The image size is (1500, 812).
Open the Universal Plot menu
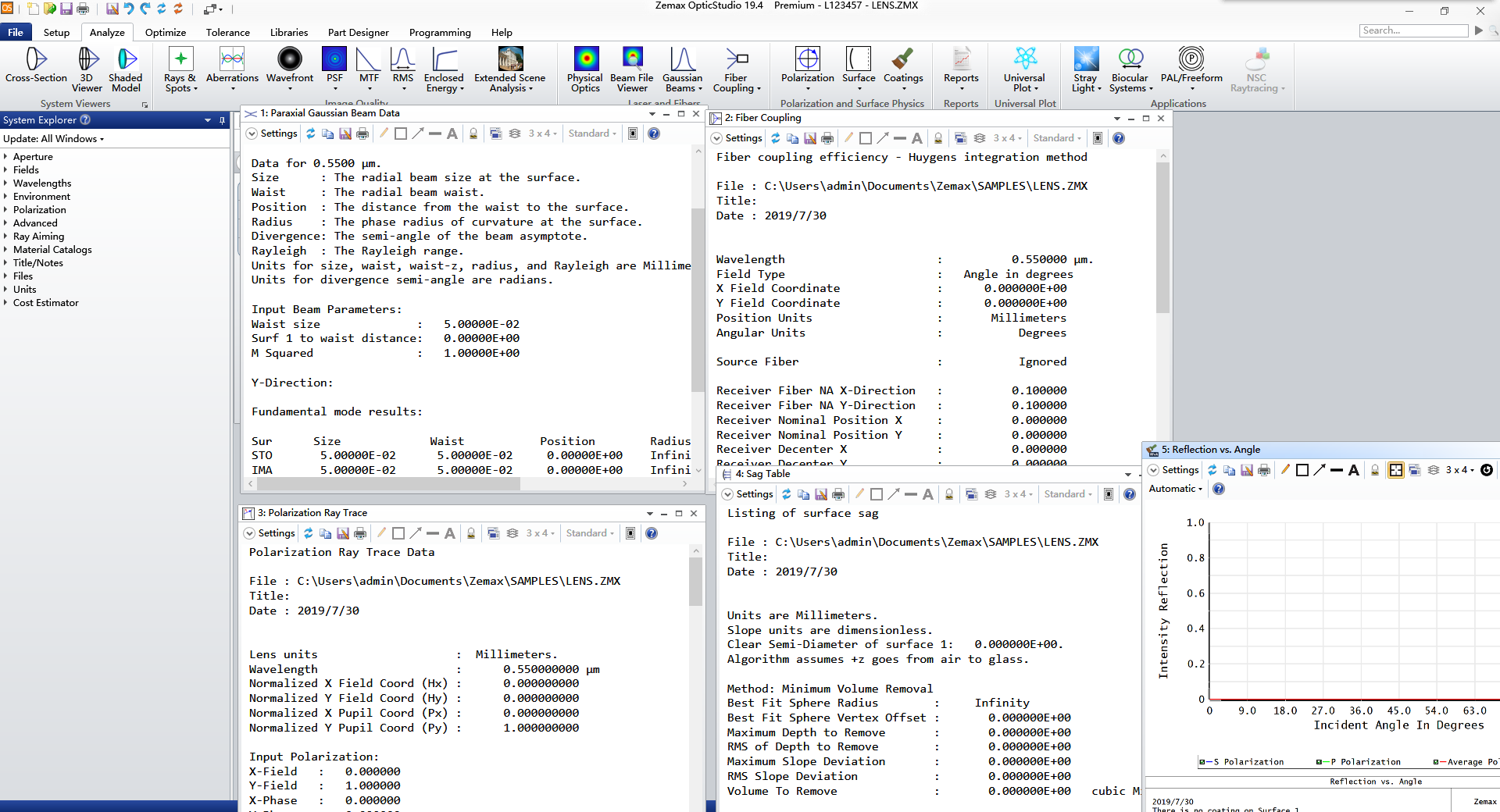point(1025,69)
